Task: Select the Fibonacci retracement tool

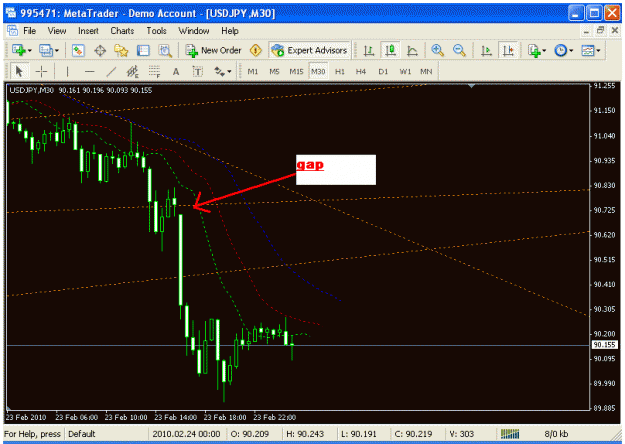Action: click(154, 72)
